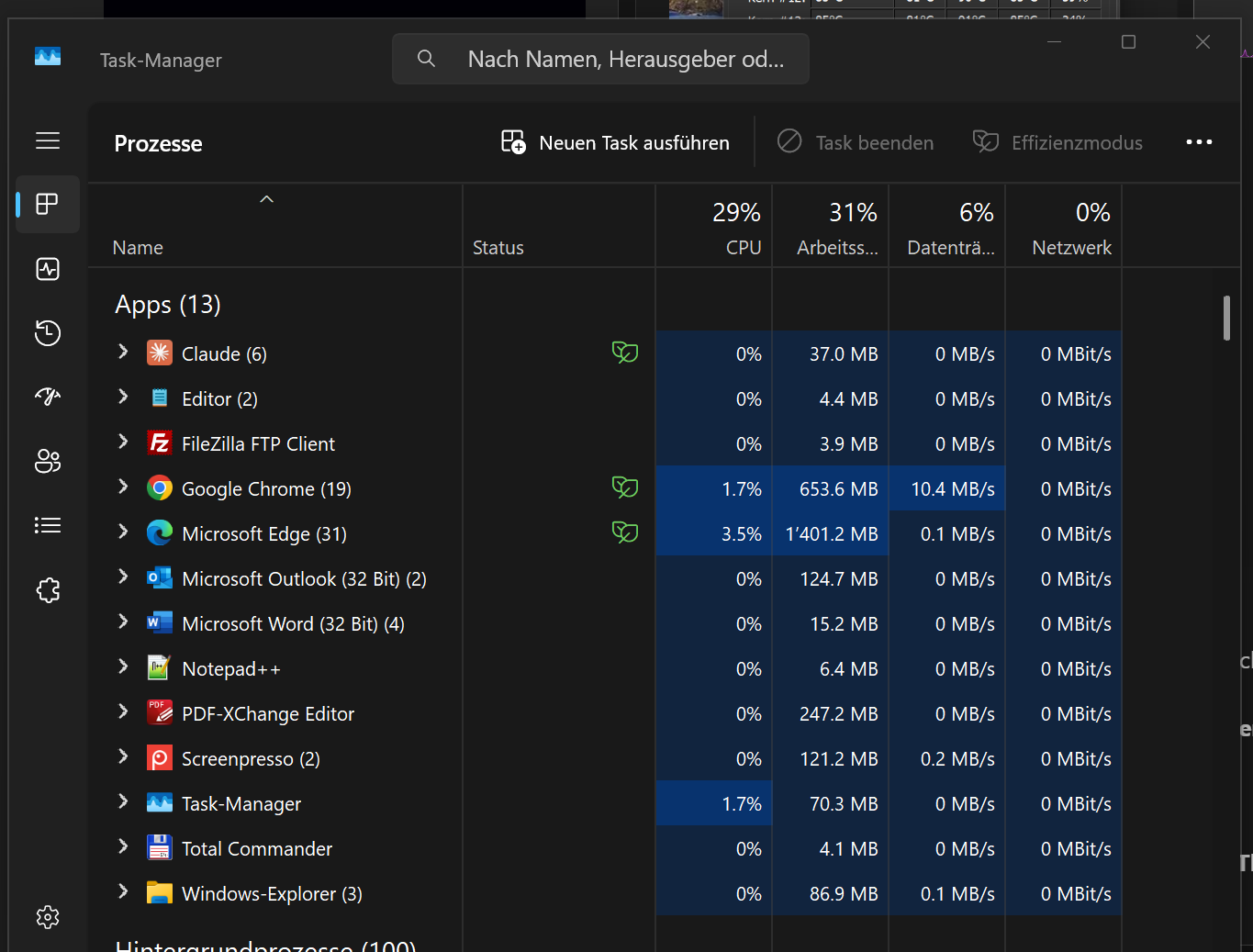Click the FileZilla FTP Client icon
1253x952 pixels.
[160, 442]
